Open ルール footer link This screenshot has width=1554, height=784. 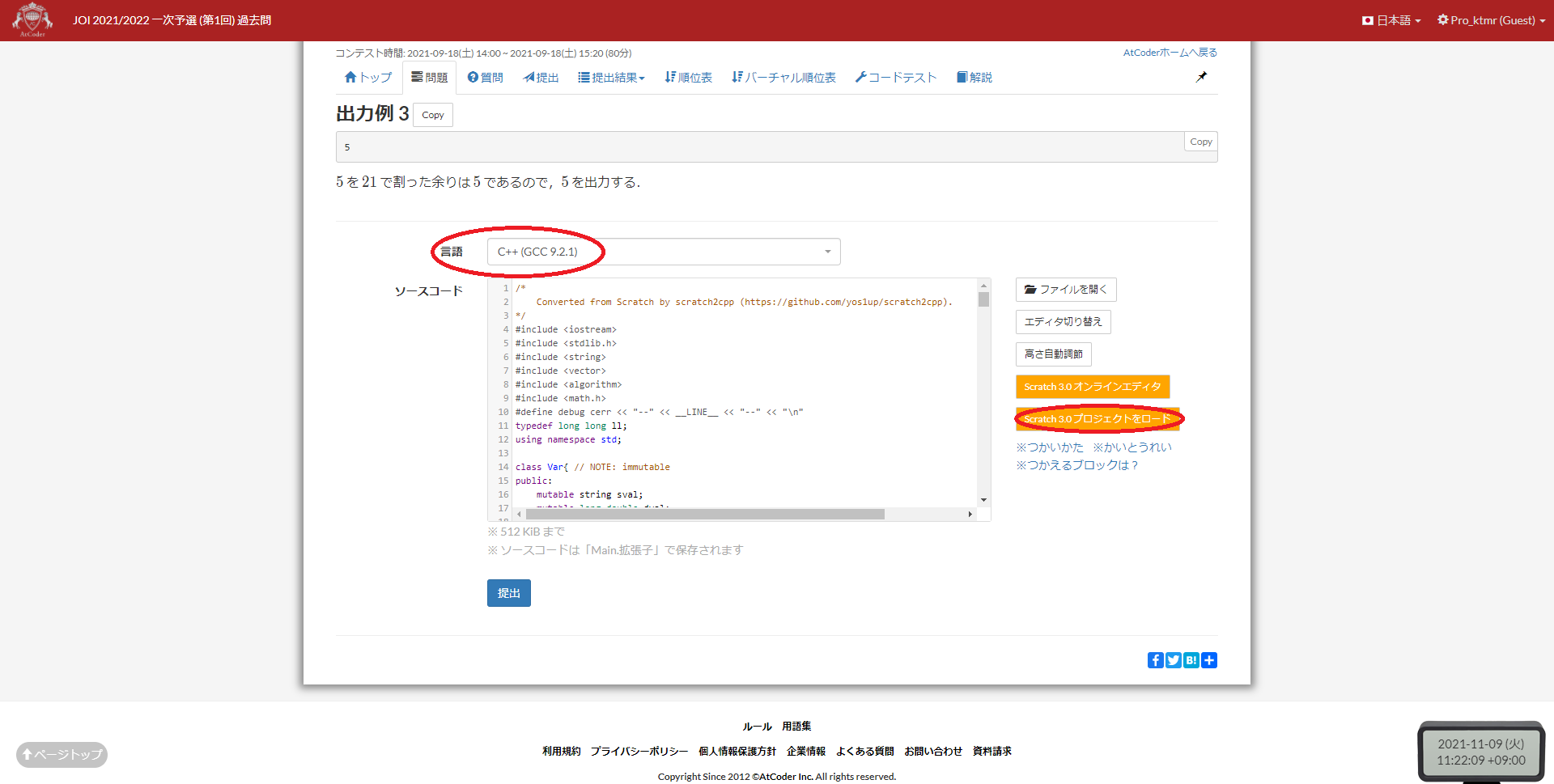tap(757, 727)
